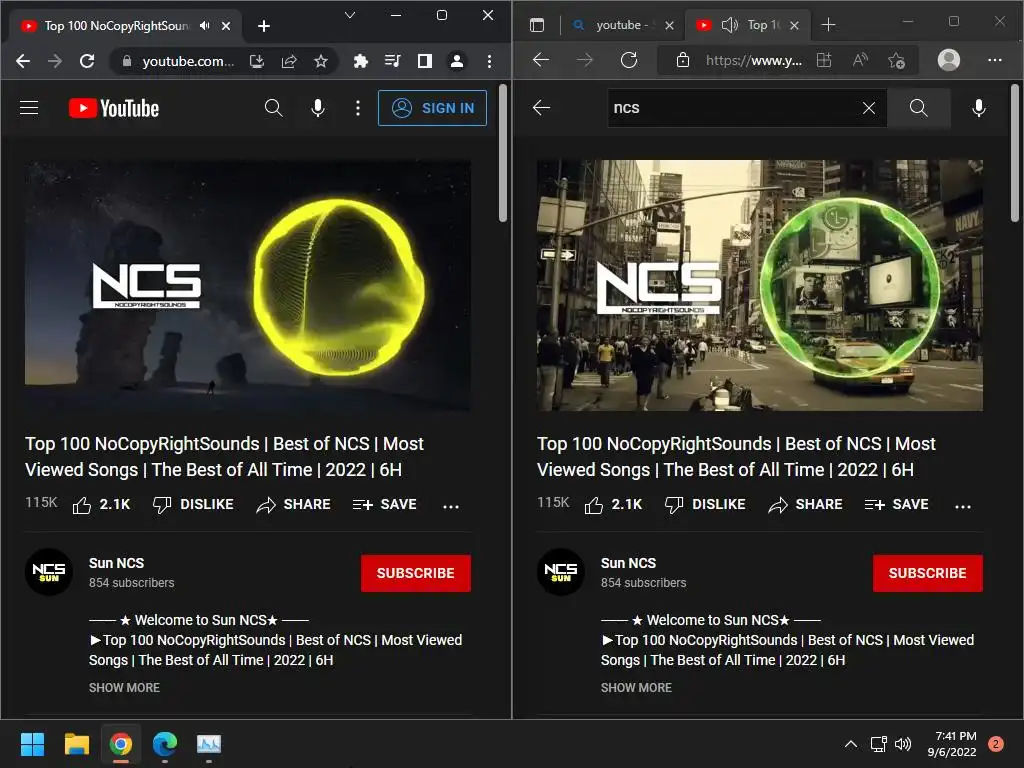Open Chrome three-dot menu
This screenshot has height=768, width=1024.
click(x=489, y=61)
